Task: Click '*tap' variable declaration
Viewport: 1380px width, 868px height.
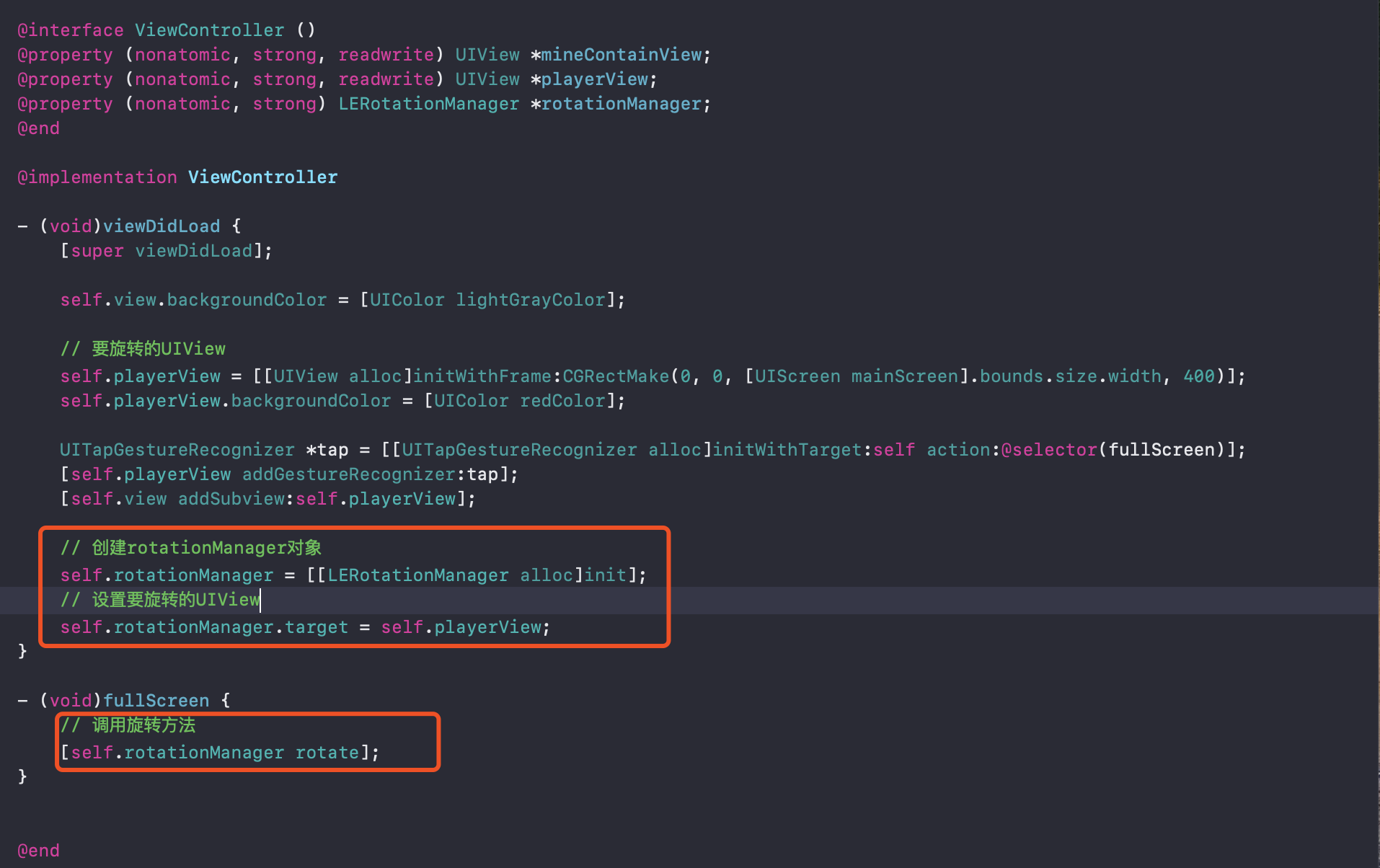Action: [x=327, y=450]
